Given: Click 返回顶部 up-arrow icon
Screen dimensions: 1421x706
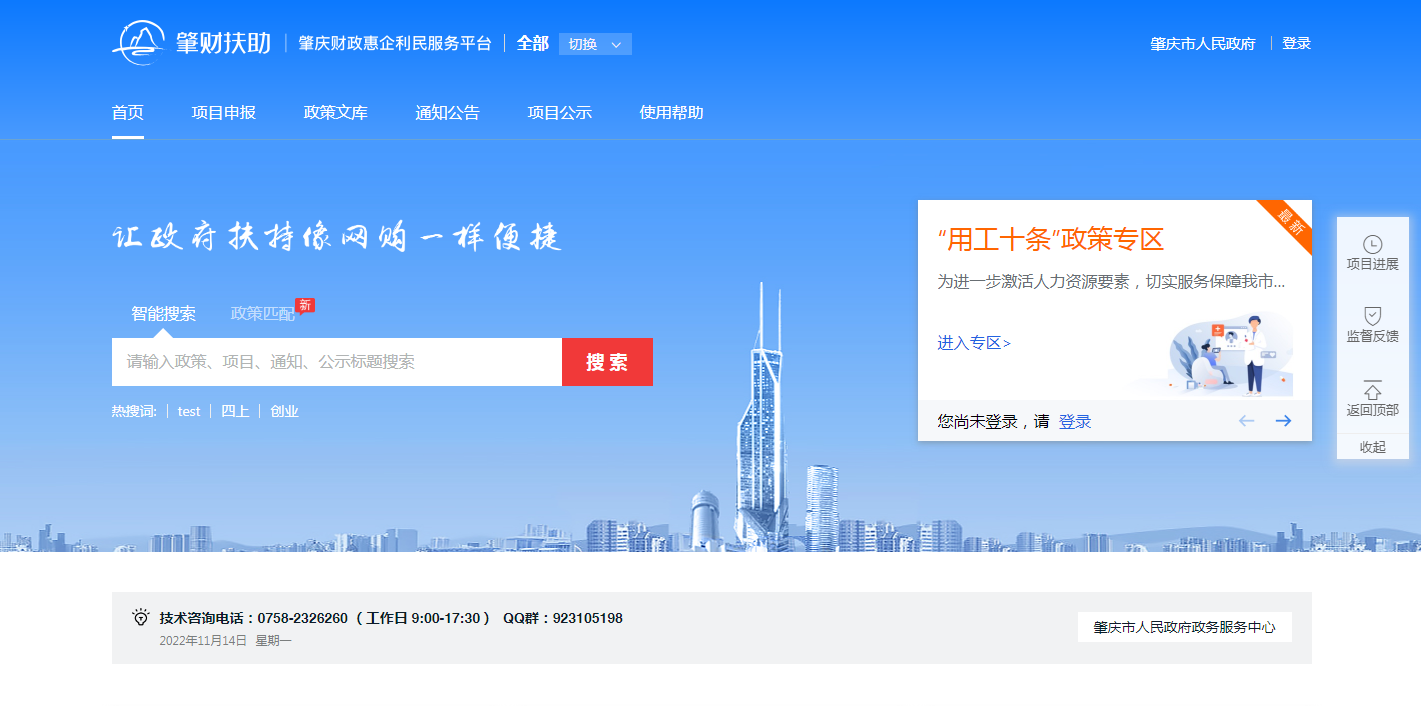Looking at the screenshot, I should tap(1372, 390).
